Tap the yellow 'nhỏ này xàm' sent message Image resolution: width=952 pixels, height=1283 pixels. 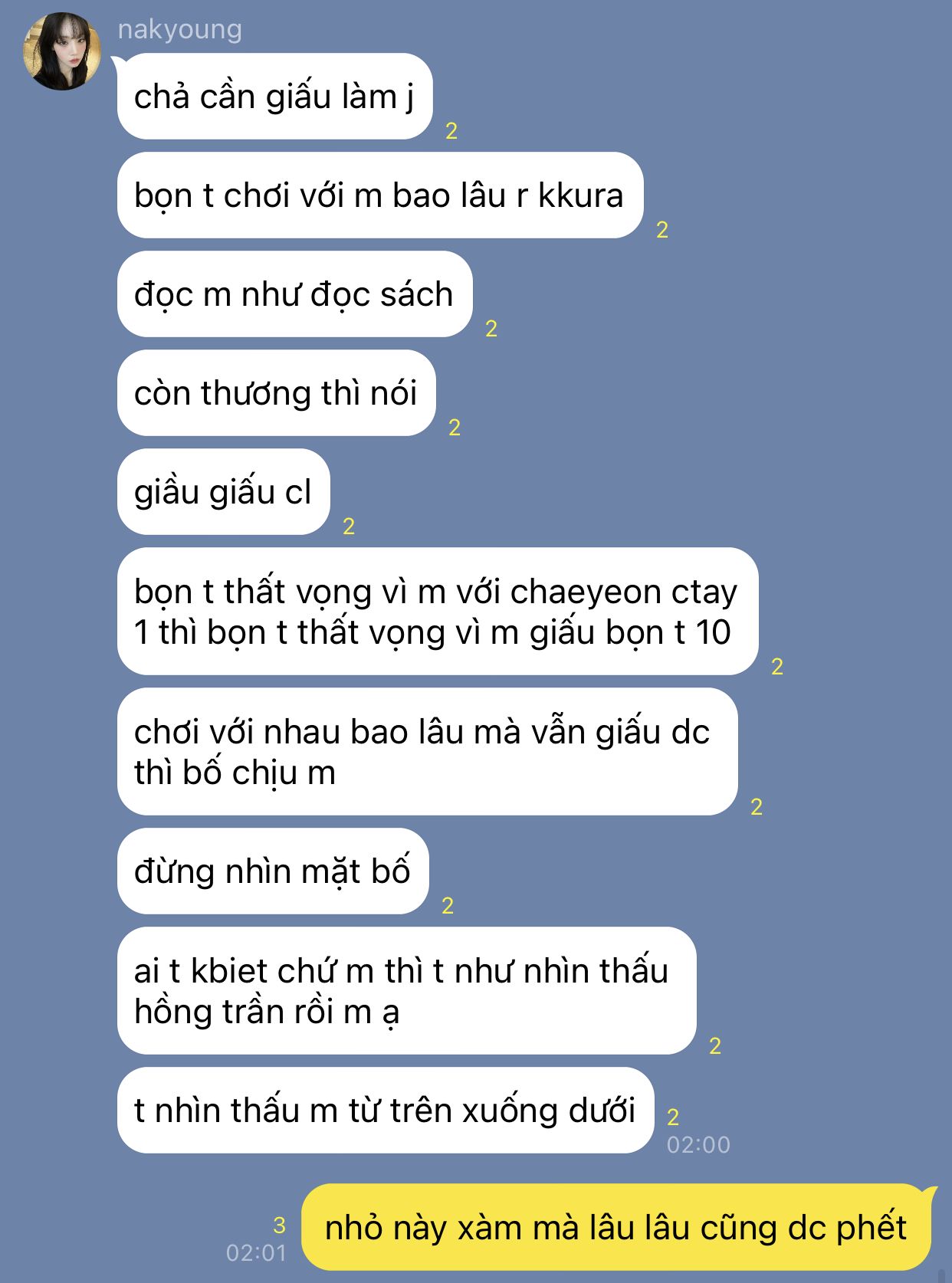[x=616, y=1228]
